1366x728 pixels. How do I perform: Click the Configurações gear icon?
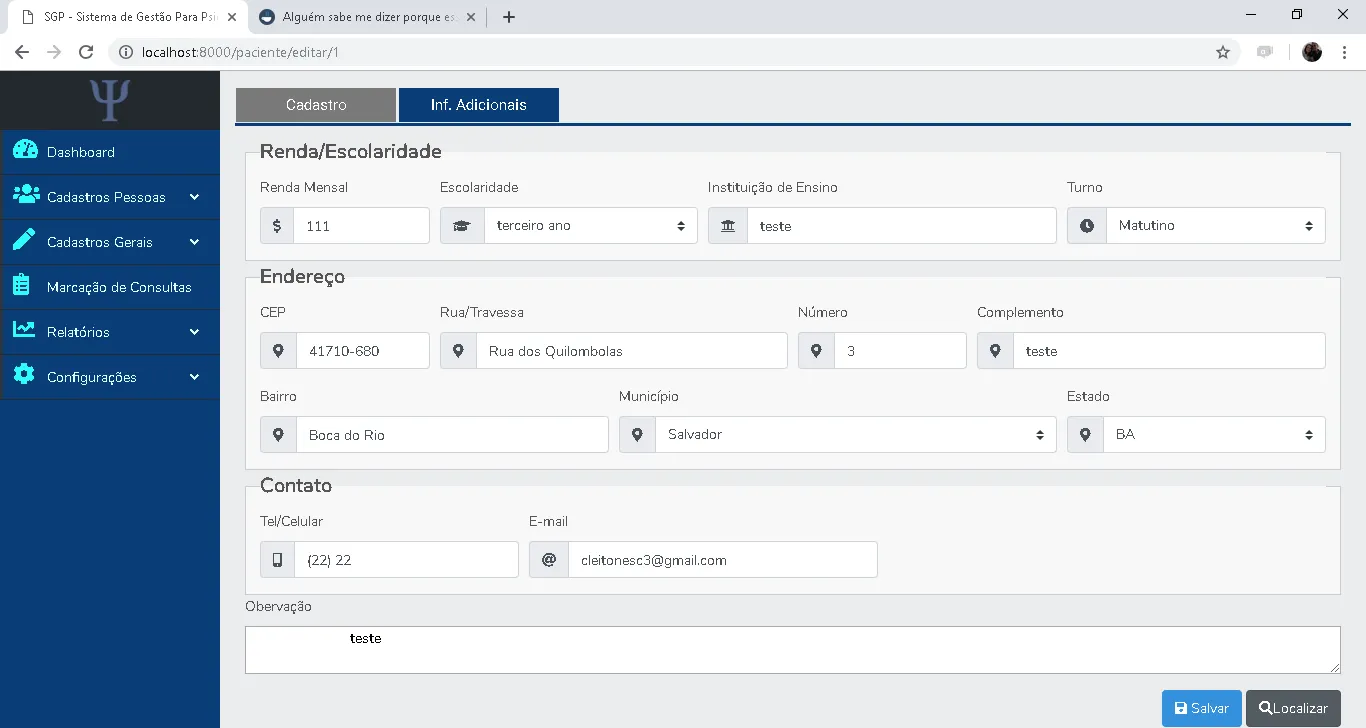[x=24, y=376]
